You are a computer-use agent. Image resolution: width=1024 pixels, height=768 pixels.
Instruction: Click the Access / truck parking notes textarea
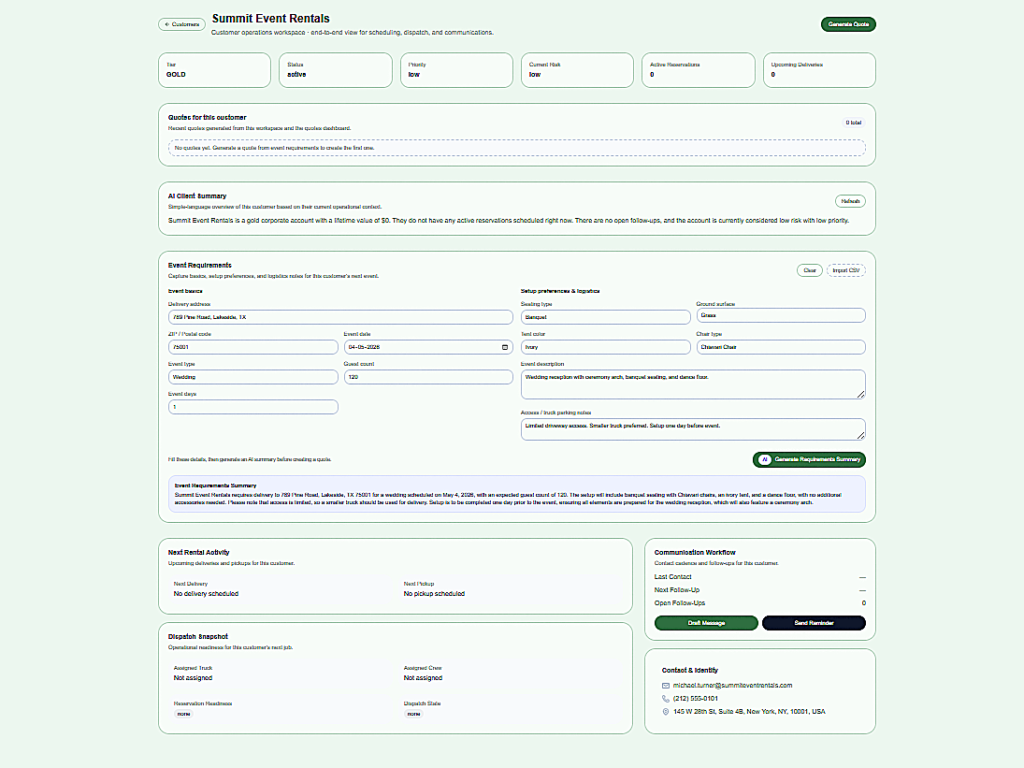pos(692,428)
